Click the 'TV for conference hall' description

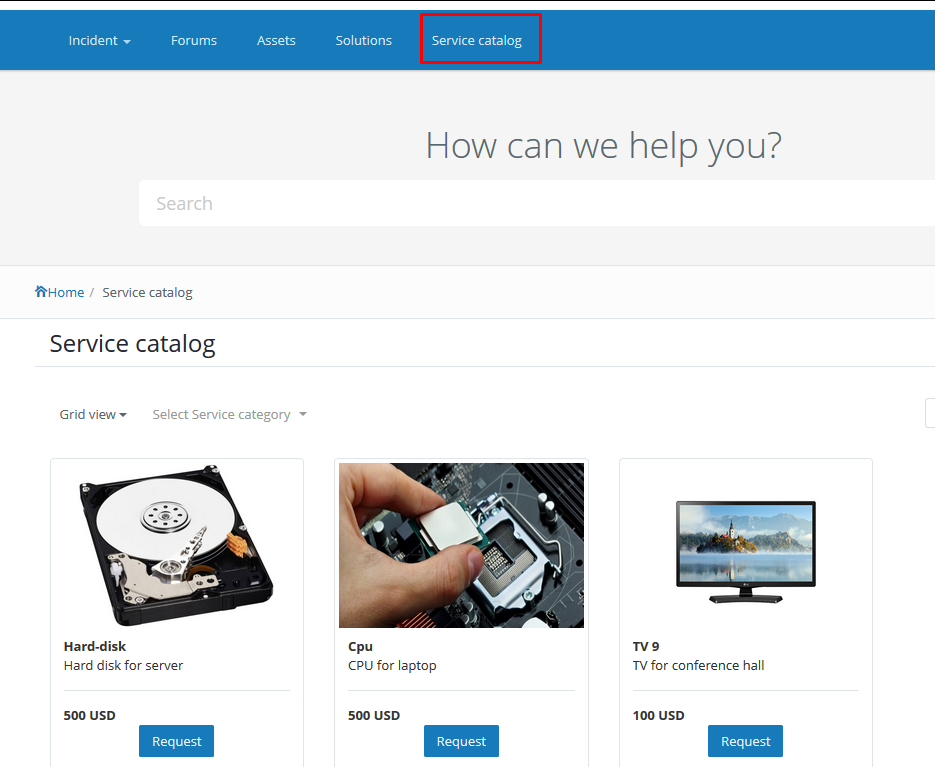click(x=698, y=666)
